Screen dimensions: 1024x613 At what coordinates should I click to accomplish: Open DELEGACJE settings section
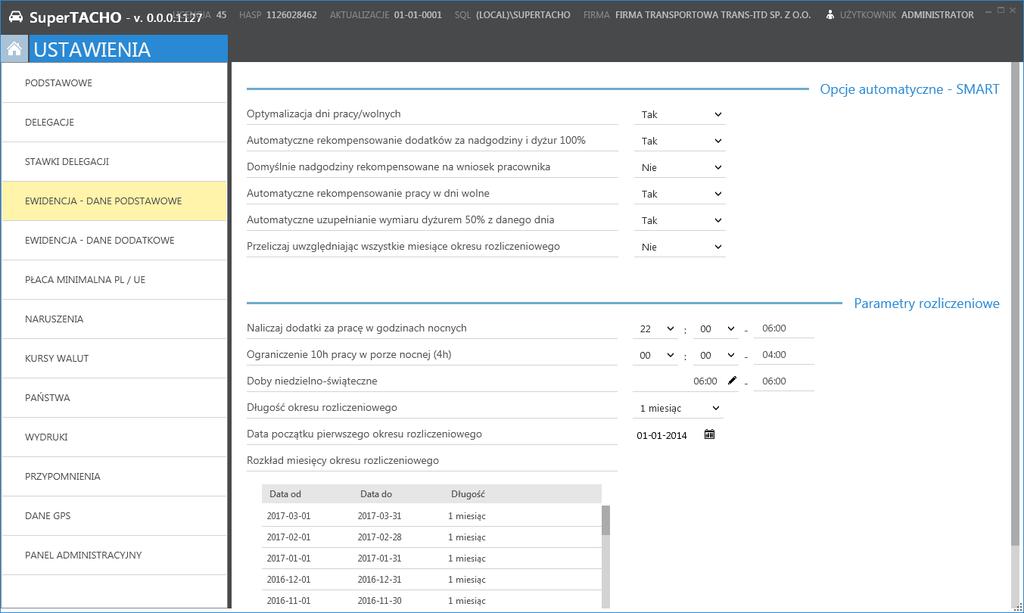pyautogui.click(x=114, y=122)
